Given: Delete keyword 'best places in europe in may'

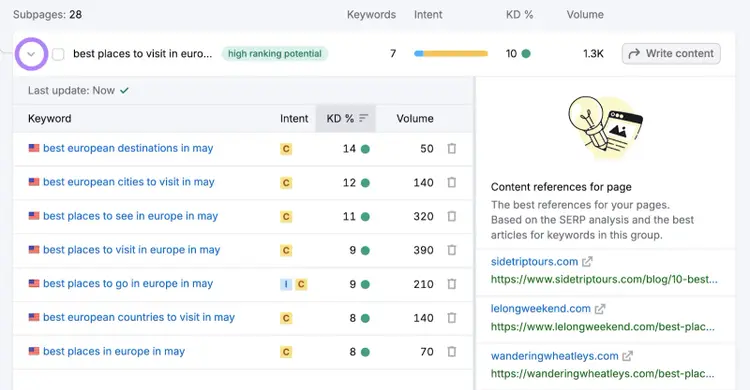Looking at the screenshot, I should click(452, 352).
